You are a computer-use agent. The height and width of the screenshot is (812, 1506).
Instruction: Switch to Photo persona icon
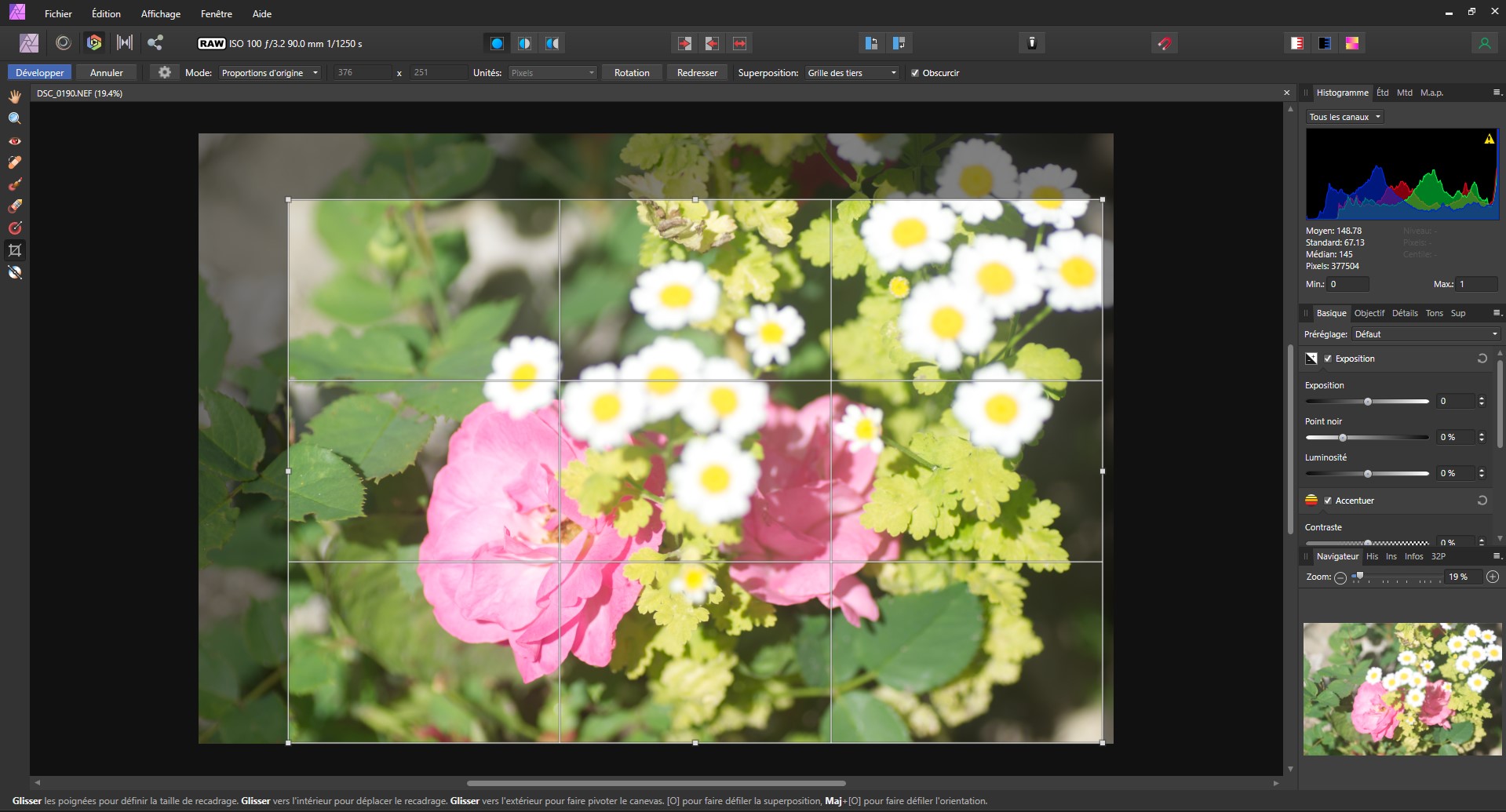click(29, 43)
